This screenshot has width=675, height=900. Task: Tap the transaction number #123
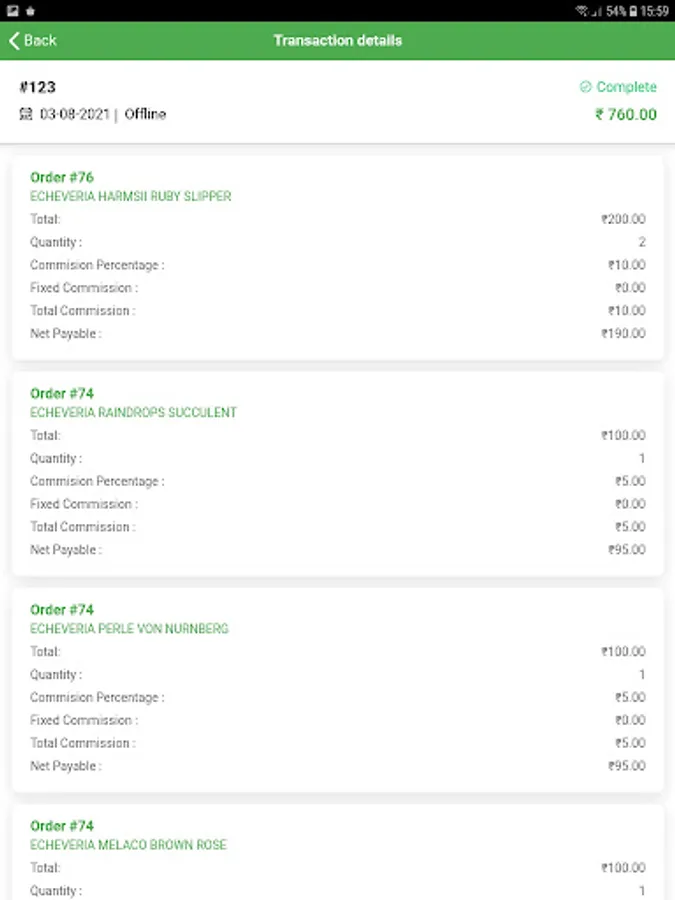click(x=38, y=87)
